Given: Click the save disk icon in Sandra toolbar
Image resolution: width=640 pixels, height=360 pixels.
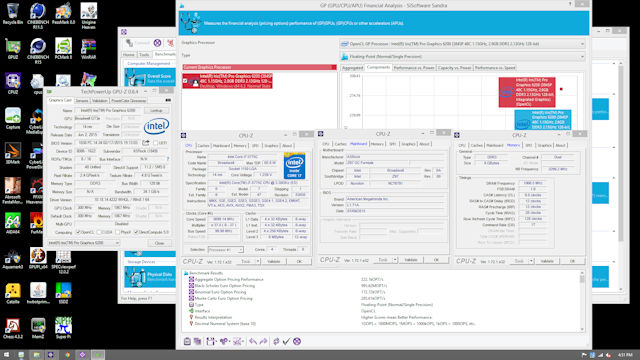Looking at the screenshot, I should click(x=211, y=341).
